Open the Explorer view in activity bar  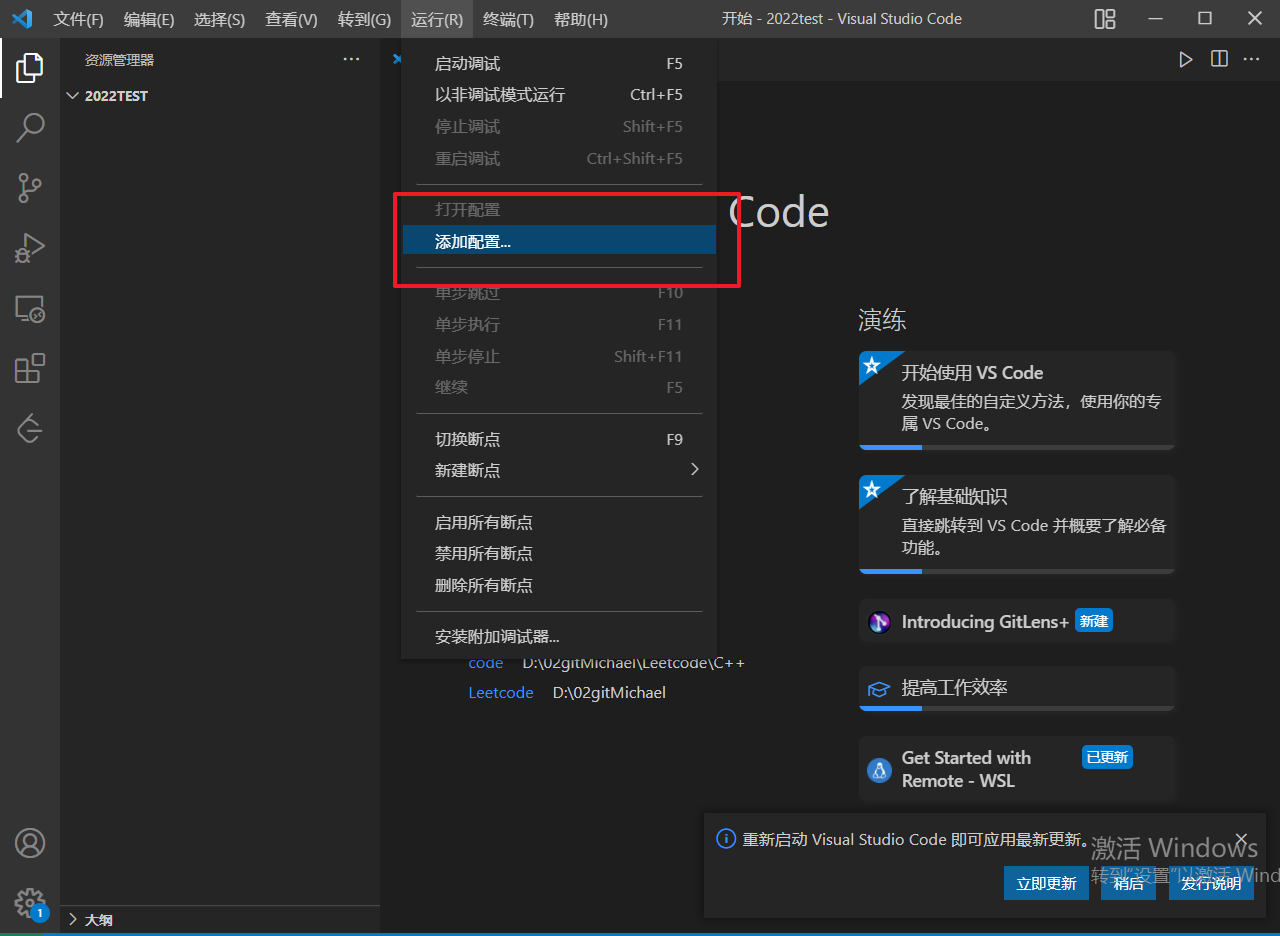click(x=30, y=68)
